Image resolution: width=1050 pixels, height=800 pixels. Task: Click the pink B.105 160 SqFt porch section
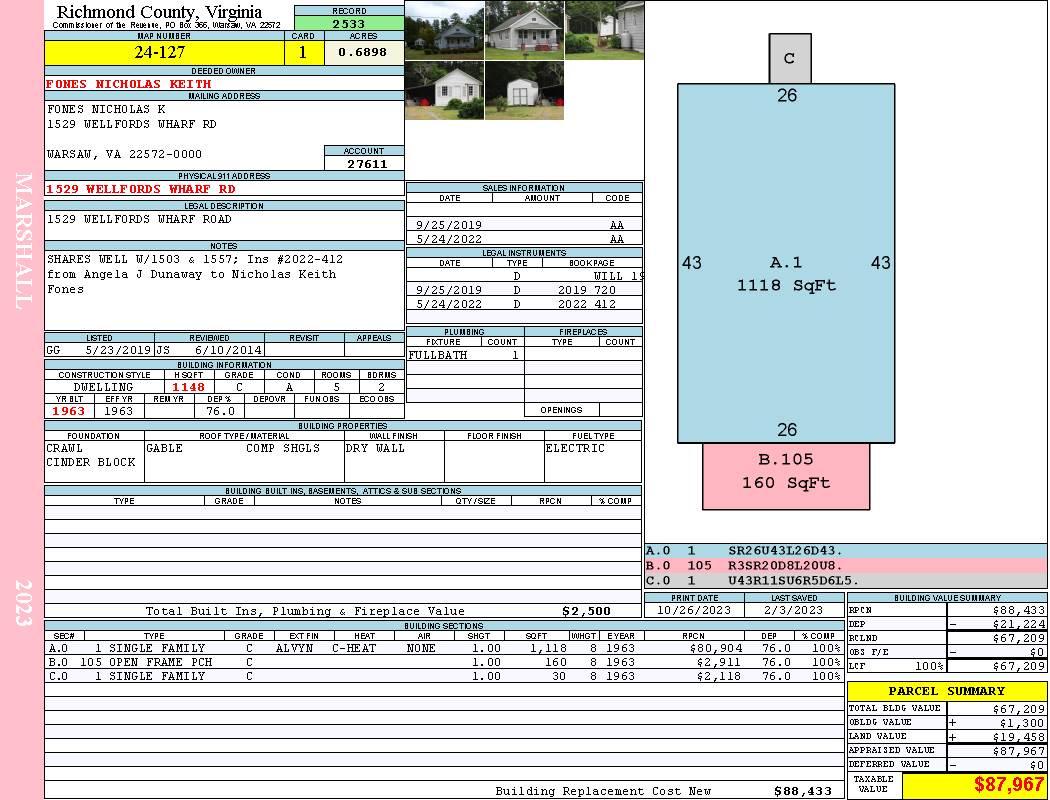(786, 472)
